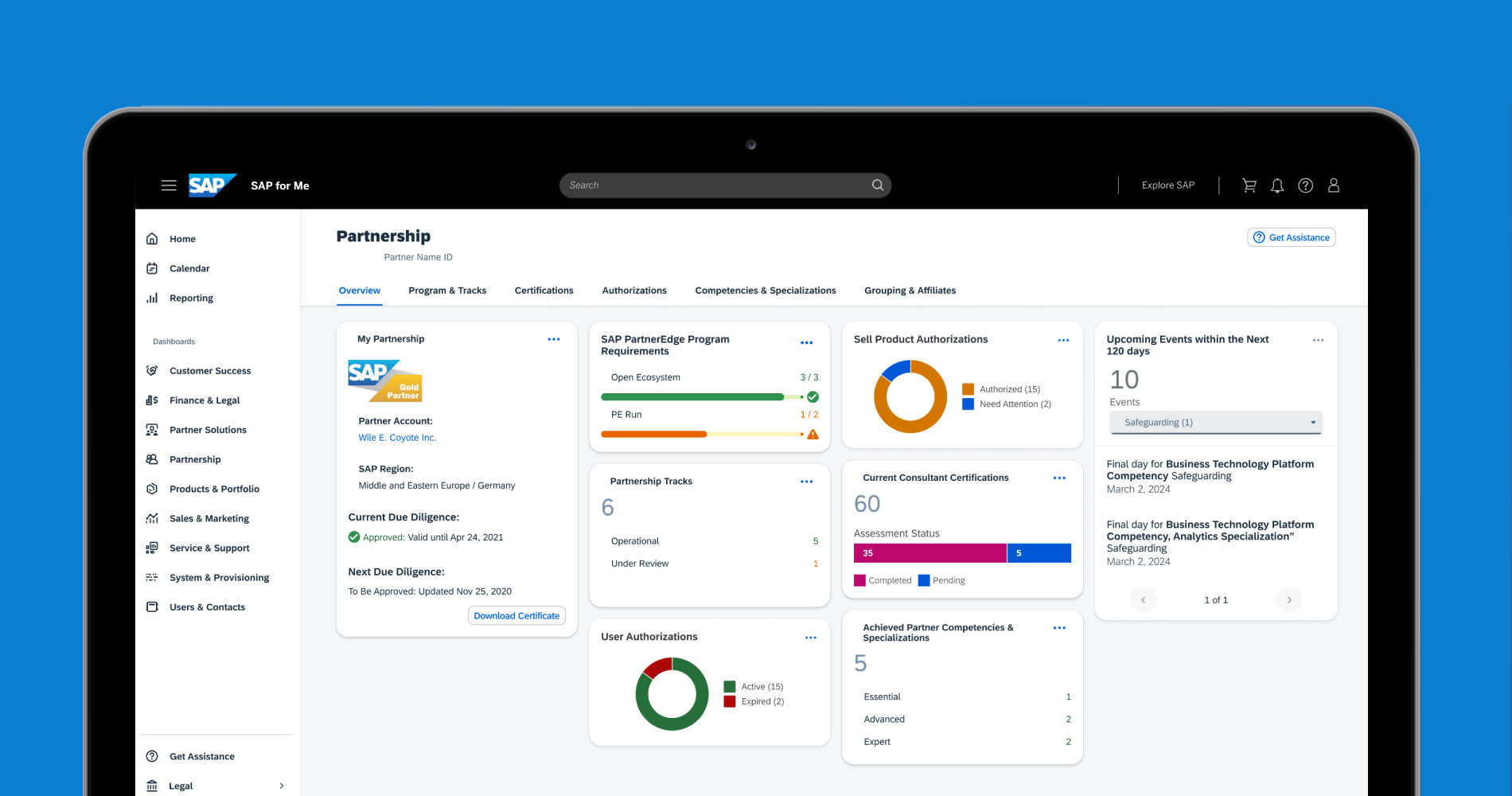Click the Authorized (15) orange legend swatch

pyautogui.click(x=968, y=389)
